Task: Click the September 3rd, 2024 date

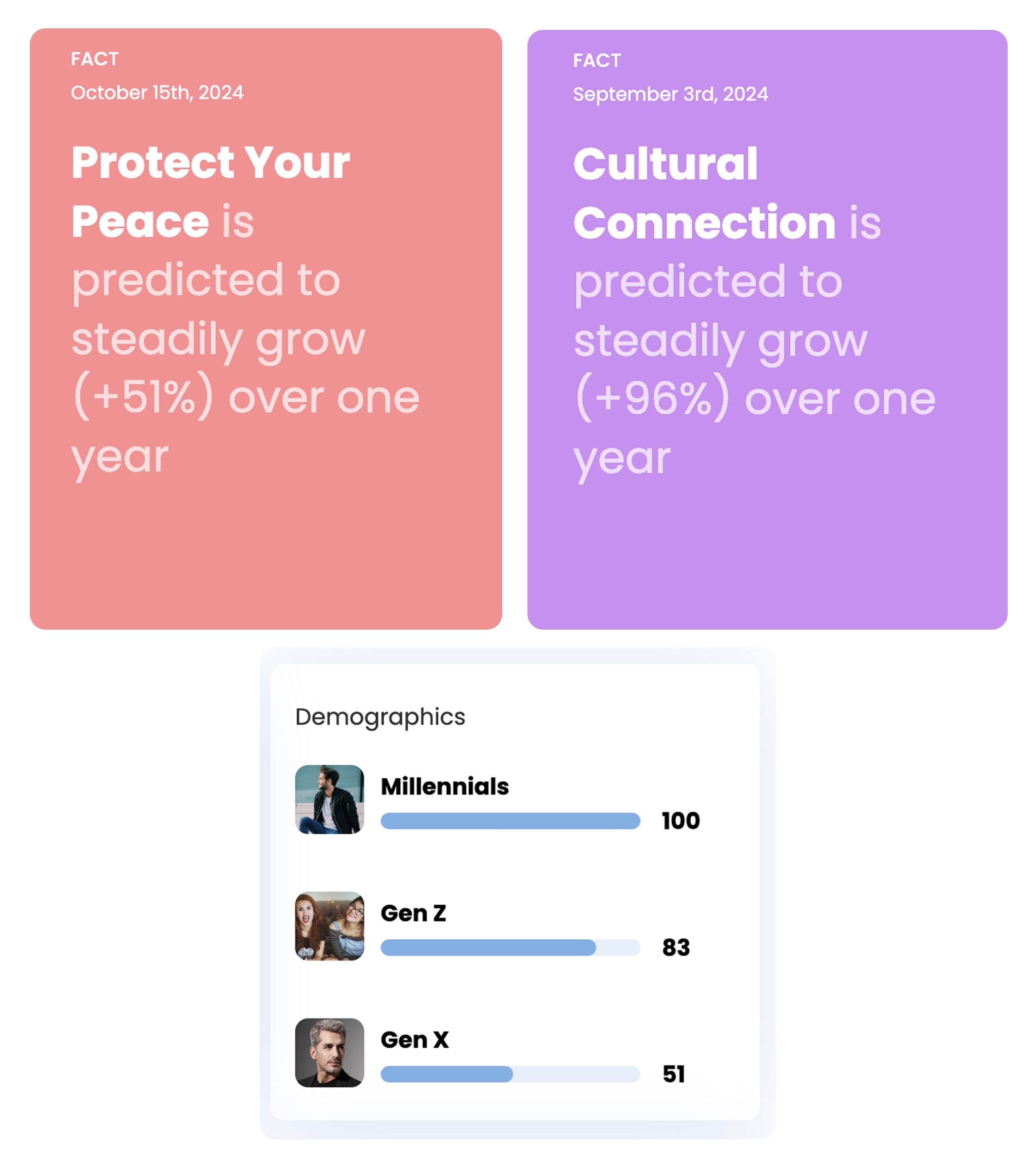Action: click(670, 94)
